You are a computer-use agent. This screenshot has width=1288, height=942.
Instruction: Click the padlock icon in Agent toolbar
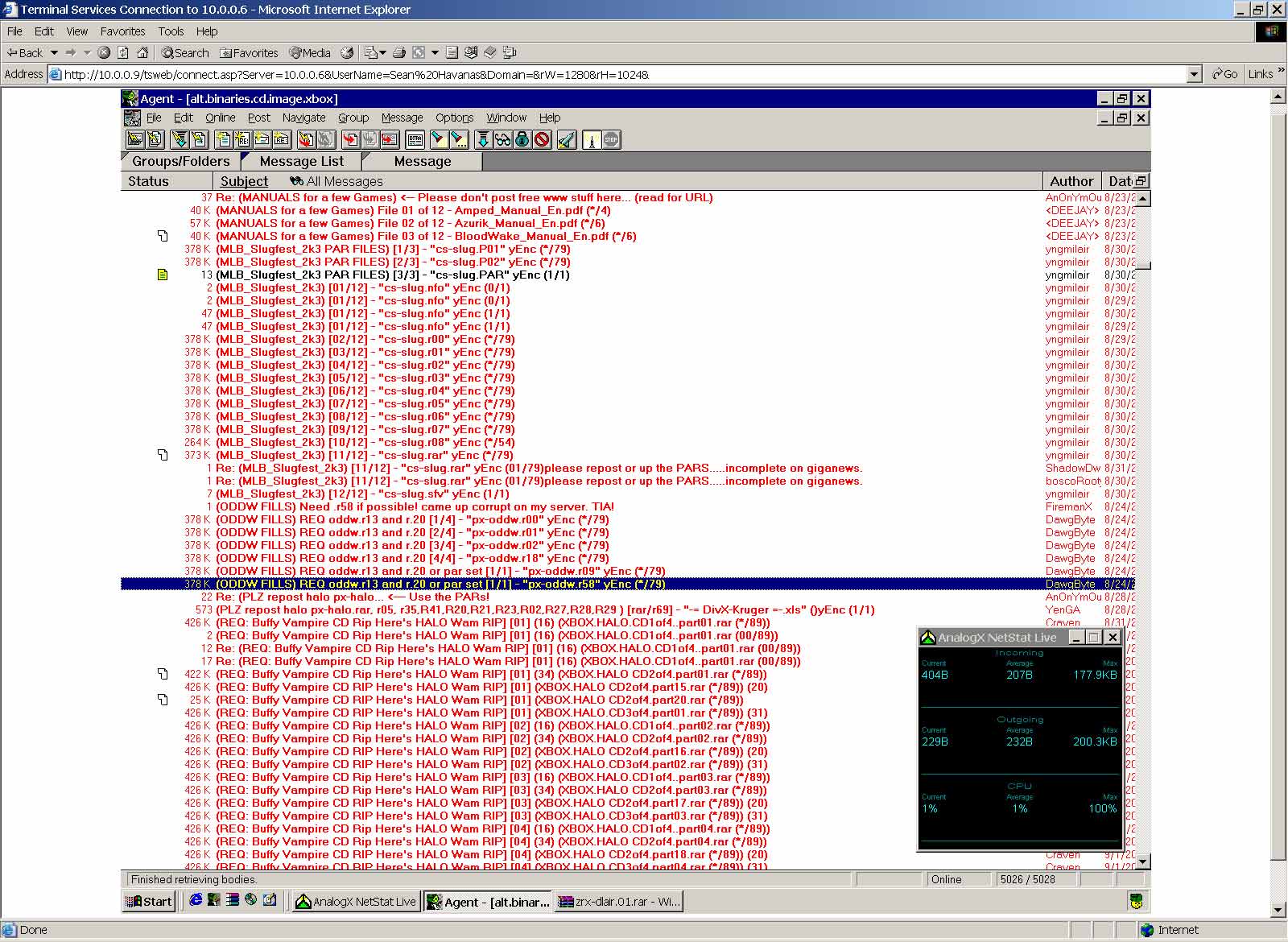pos(522,140)
